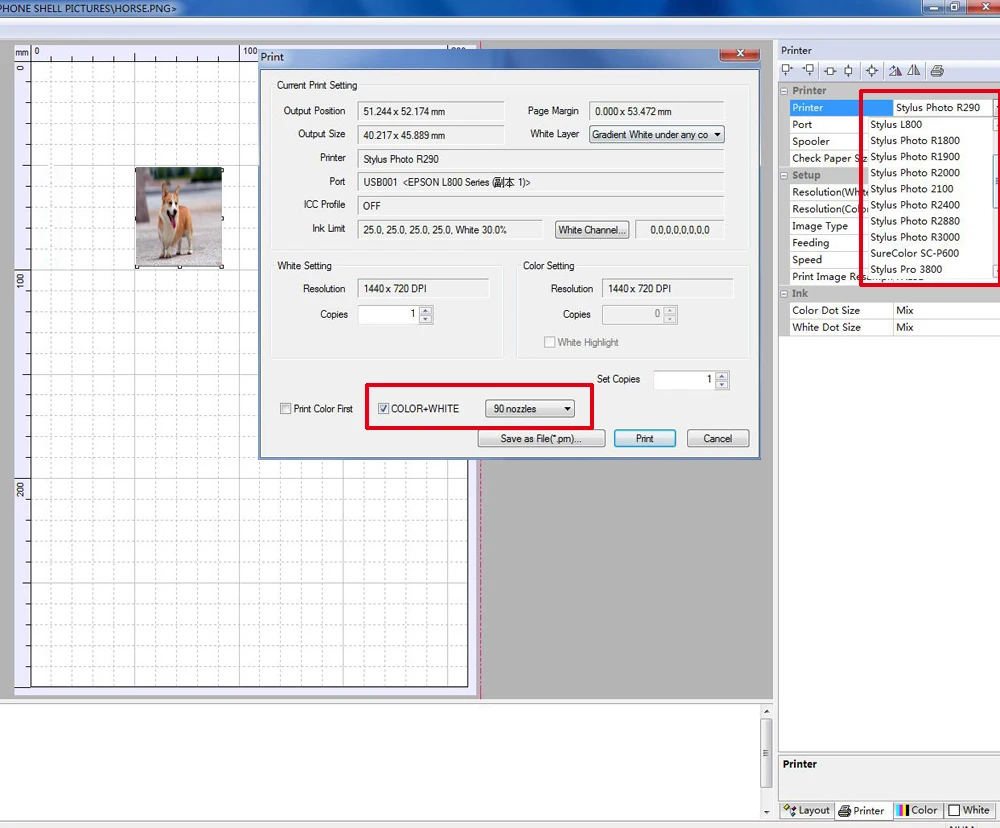Decrease Set Copies with down arrow
This screenshot has width=1000, height=828.
pos(722,384)
